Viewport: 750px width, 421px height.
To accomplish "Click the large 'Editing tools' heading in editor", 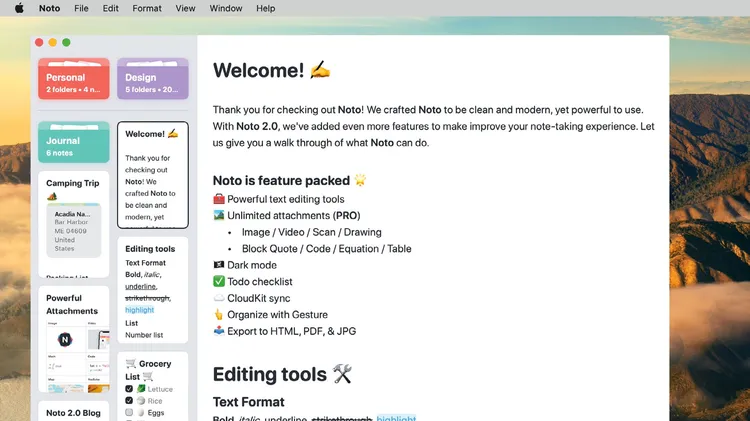I will tap(270, 375).
